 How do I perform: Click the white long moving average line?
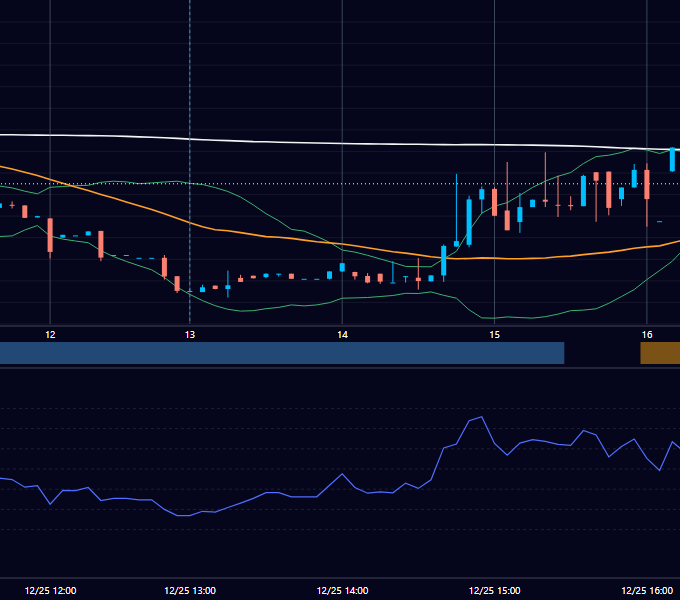coord(340,143)
